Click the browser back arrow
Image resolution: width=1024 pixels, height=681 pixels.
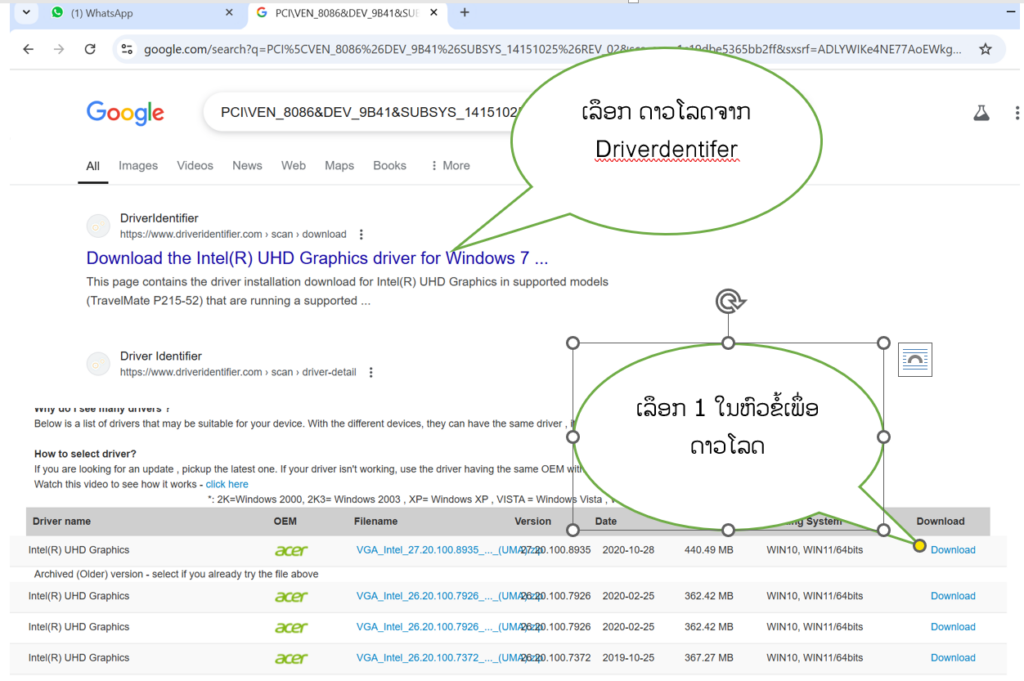pos(28,49)
